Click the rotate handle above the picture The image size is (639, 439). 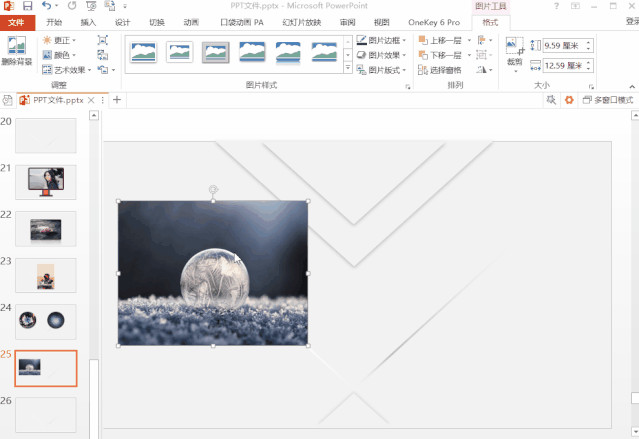[213, 189]
